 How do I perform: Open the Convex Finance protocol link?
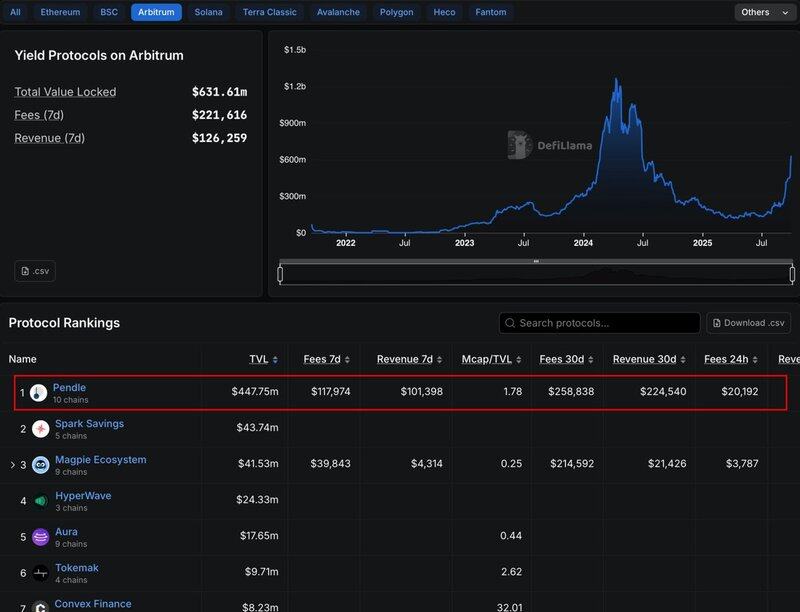coord(93,604)
